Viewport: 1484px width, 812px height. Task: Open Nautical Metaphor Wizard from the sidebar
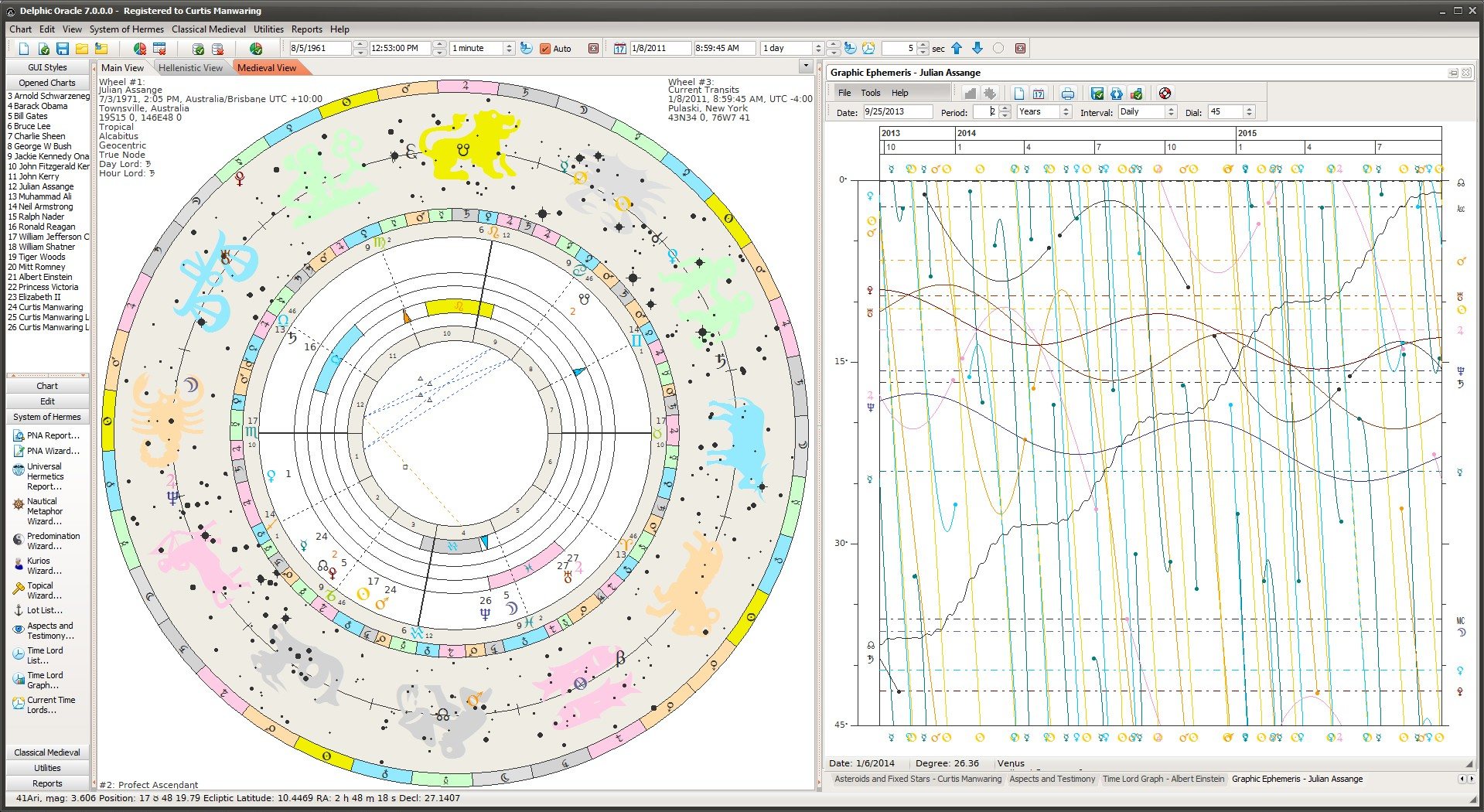pyautogui.click(x=46, y=511)
